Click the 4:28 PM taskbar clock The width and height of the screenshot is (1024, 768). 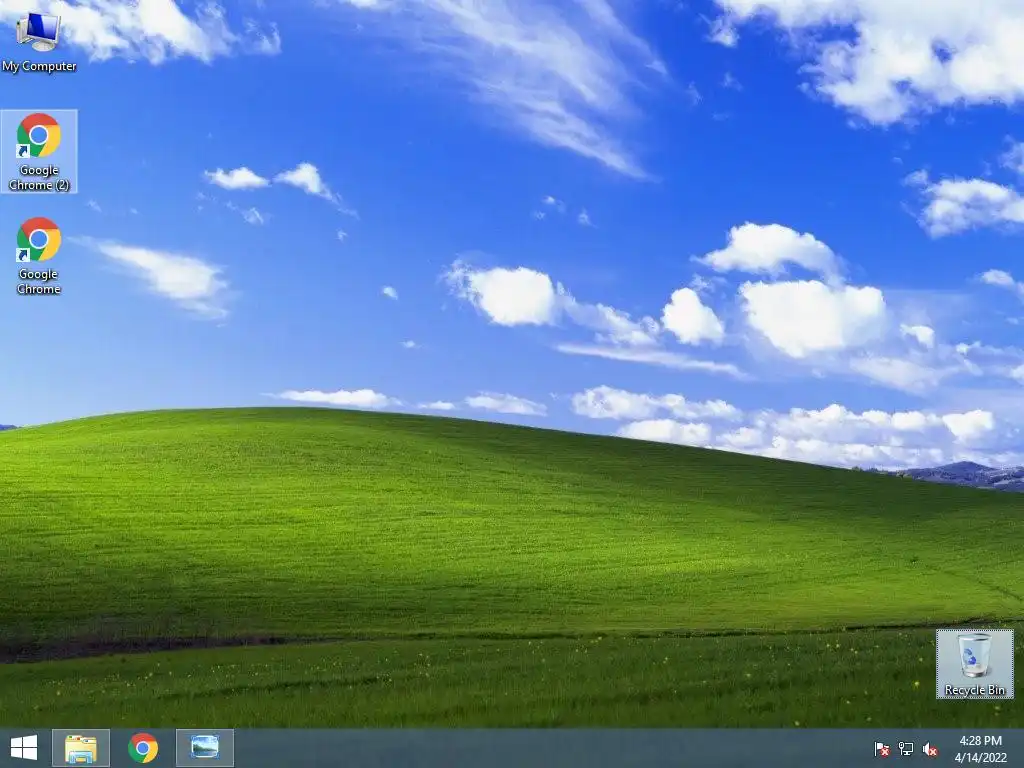pos(980,749)
